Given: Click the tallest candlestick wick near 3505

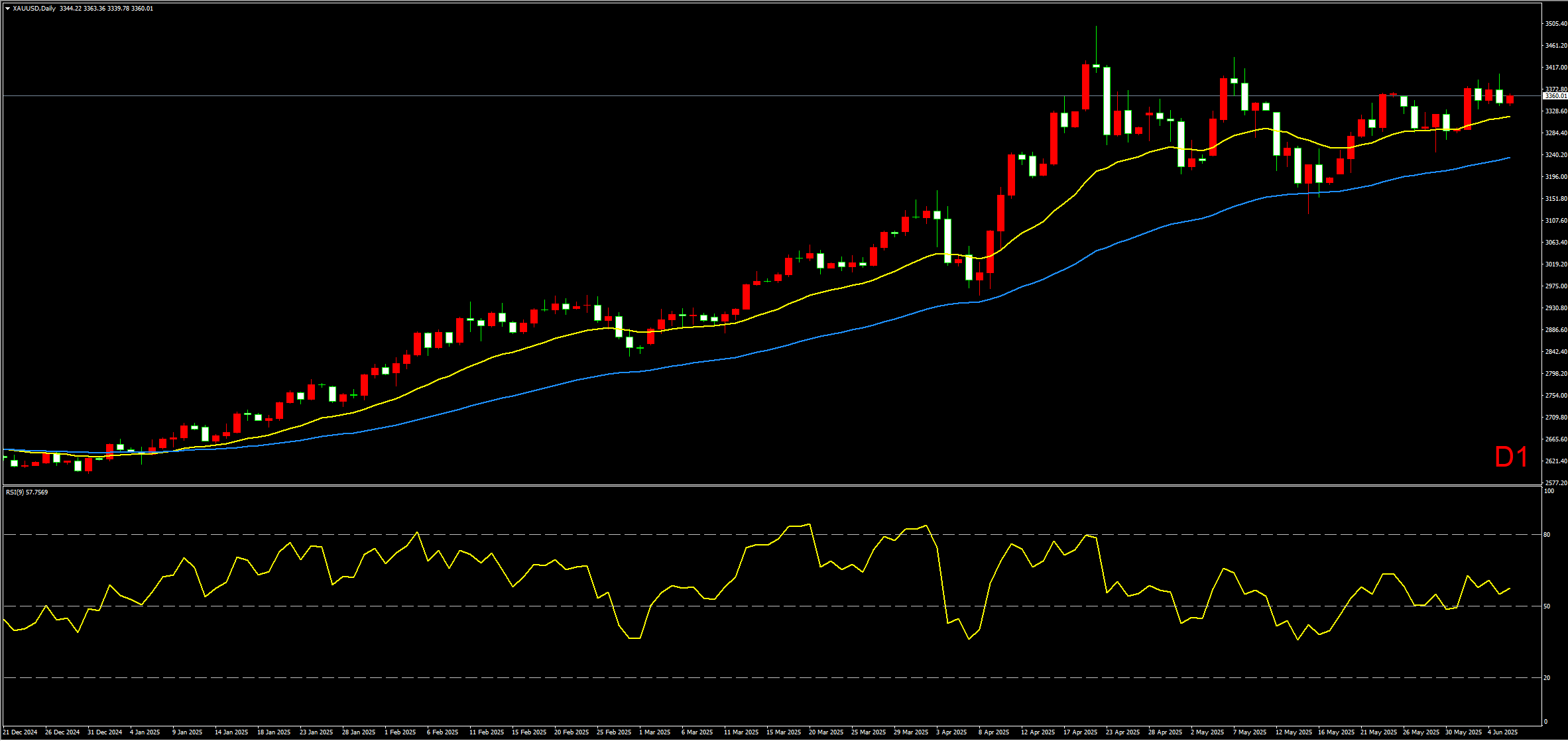Looking at the screenshot, I should (x=1096, y=43).
